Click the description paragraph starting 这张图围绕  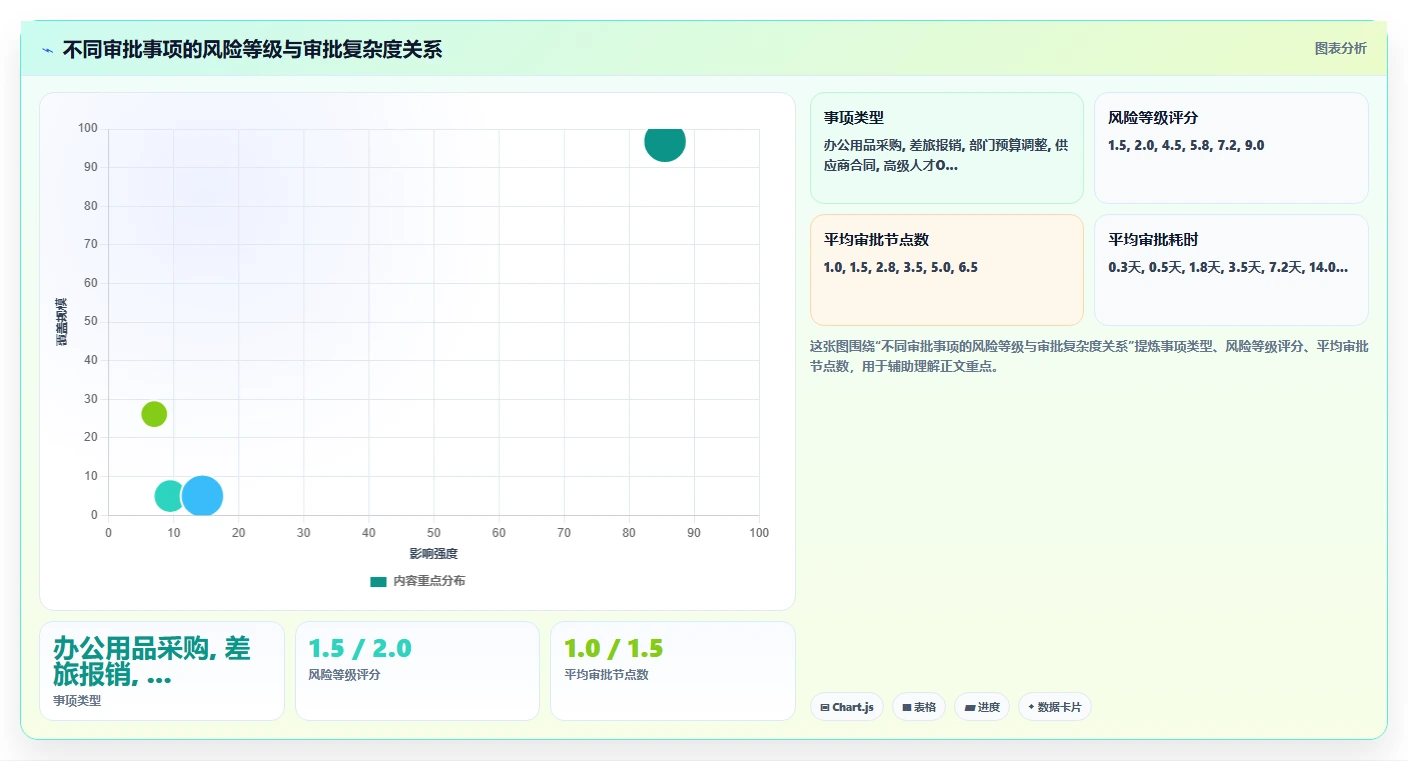coord(1089,356)
